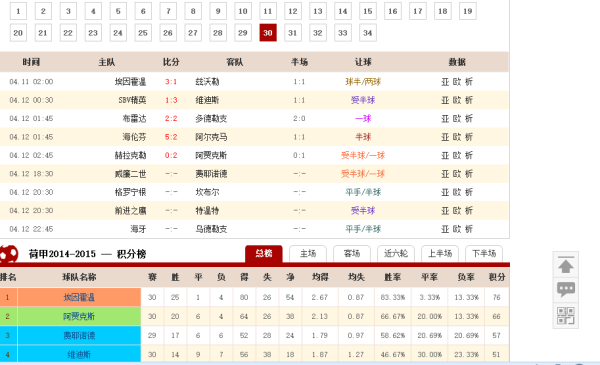Click home team 布雷达

(x=134, y=119)
